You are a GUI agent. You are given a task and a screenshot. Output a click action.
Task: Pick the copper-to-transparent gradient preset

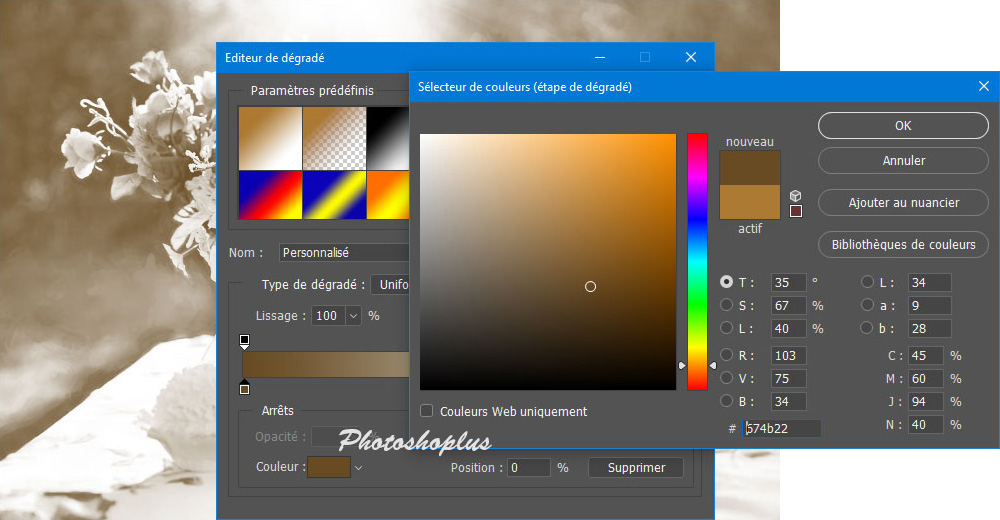(x=333, y=138)
